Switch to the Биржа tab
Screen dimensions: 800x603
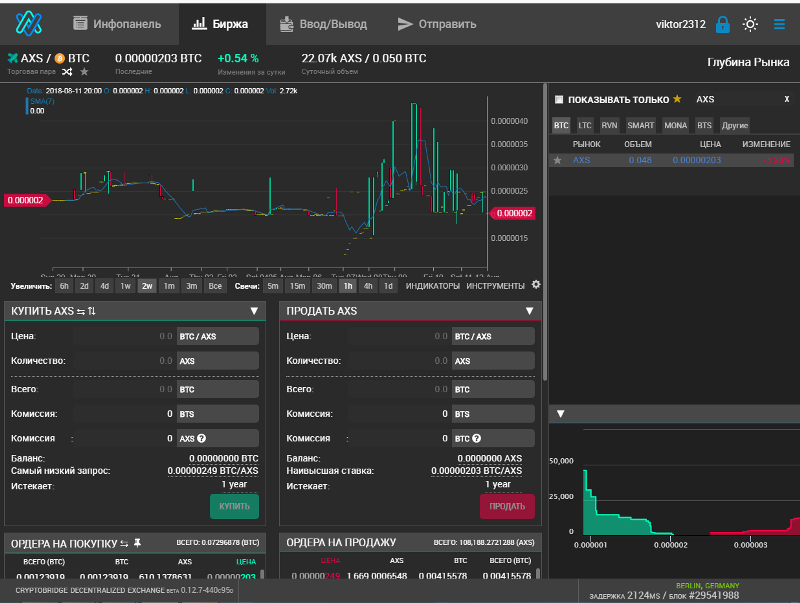[x=220, y=24]
